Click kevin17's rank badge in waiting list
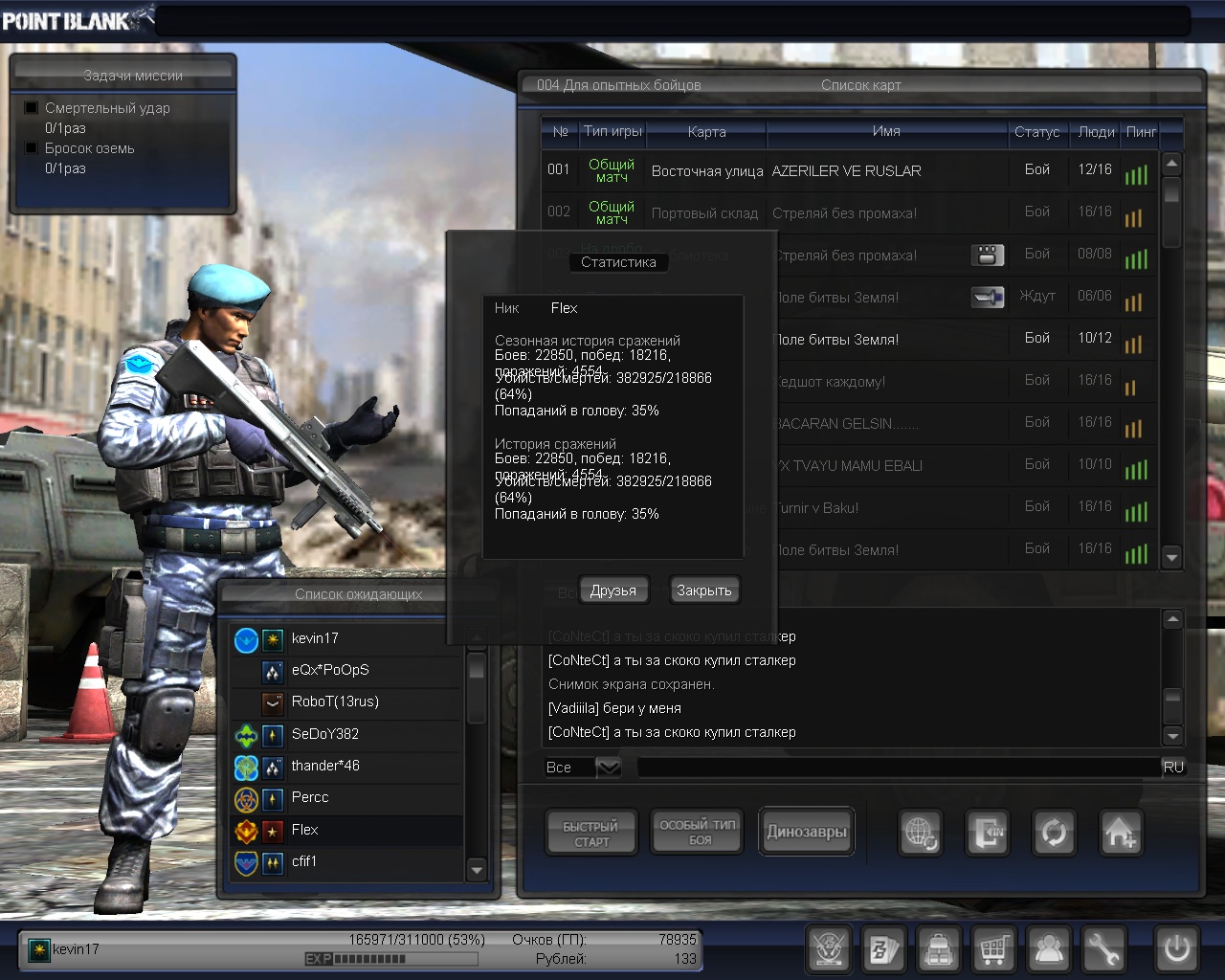1225x980 pixels. pyautogui.click(x=273, y=639)
